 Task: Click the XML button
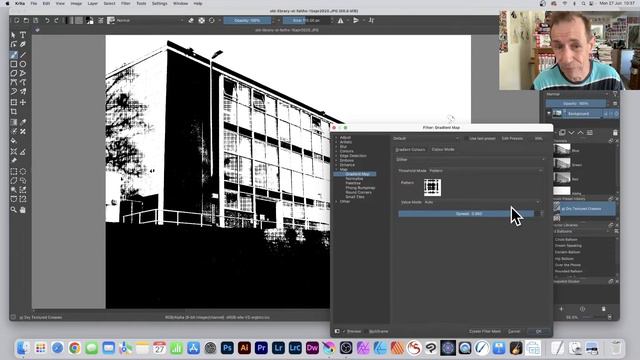tap(539, 138)
